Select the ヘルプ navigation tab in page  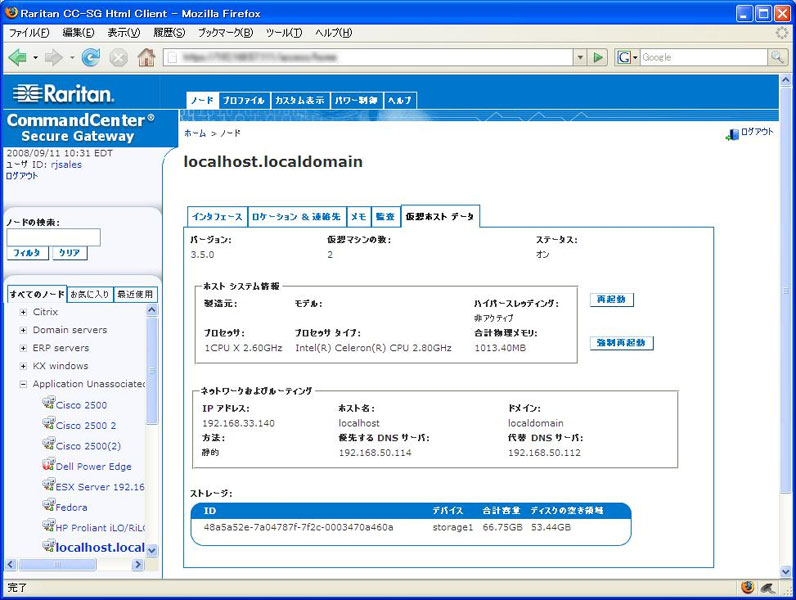coord(400,100)
